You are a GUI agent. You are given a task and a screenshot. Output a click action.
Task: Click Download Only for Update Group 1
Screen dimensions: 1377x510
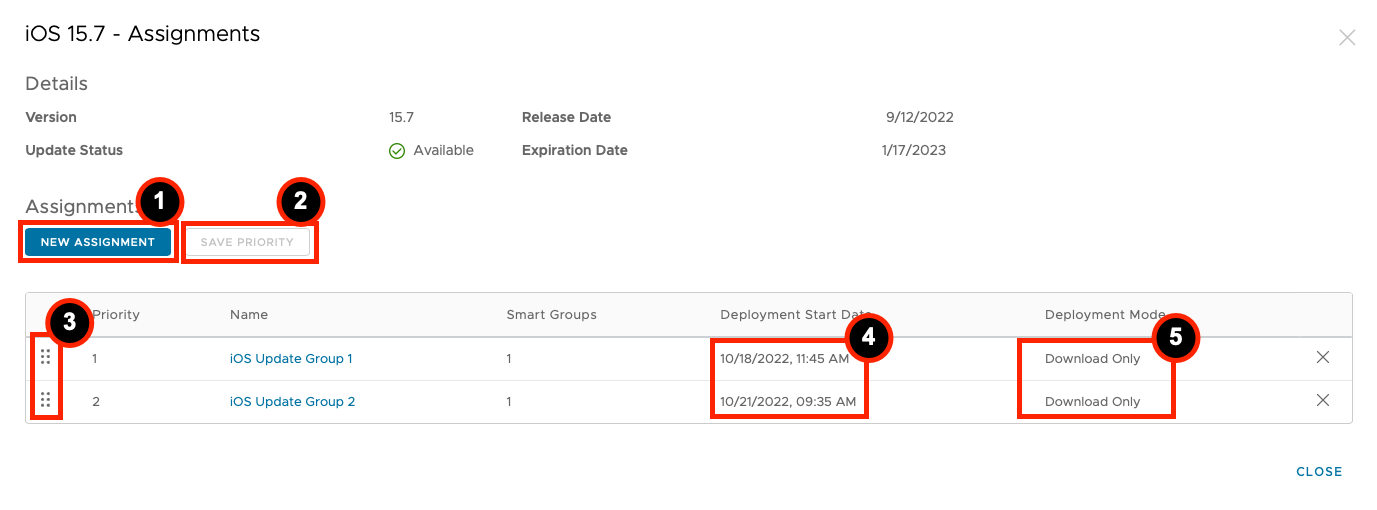[x=1092, y=359]
